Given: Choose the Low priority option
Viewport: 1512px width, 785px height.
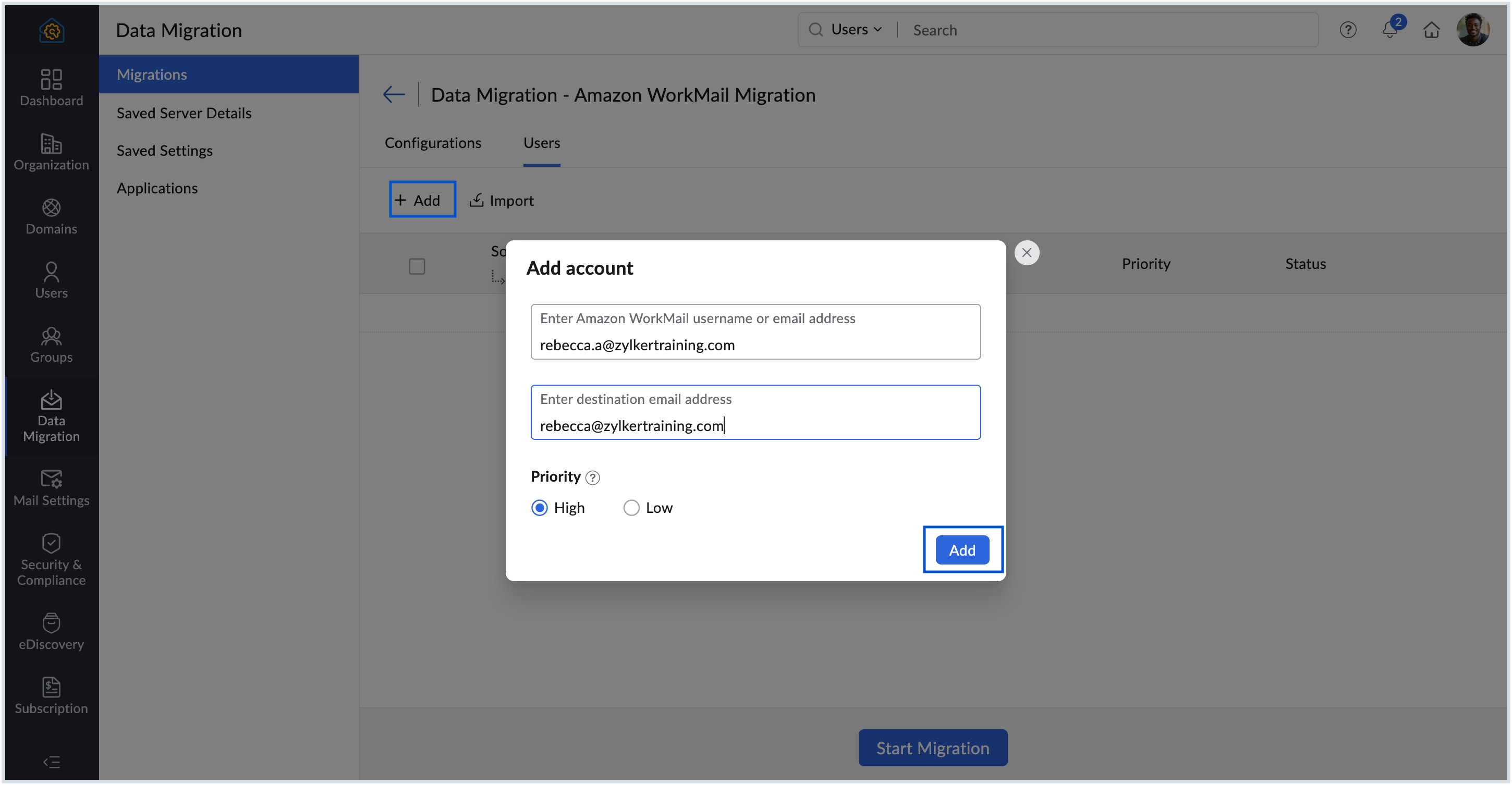Looking at the screenshot, I should [631, 508].
